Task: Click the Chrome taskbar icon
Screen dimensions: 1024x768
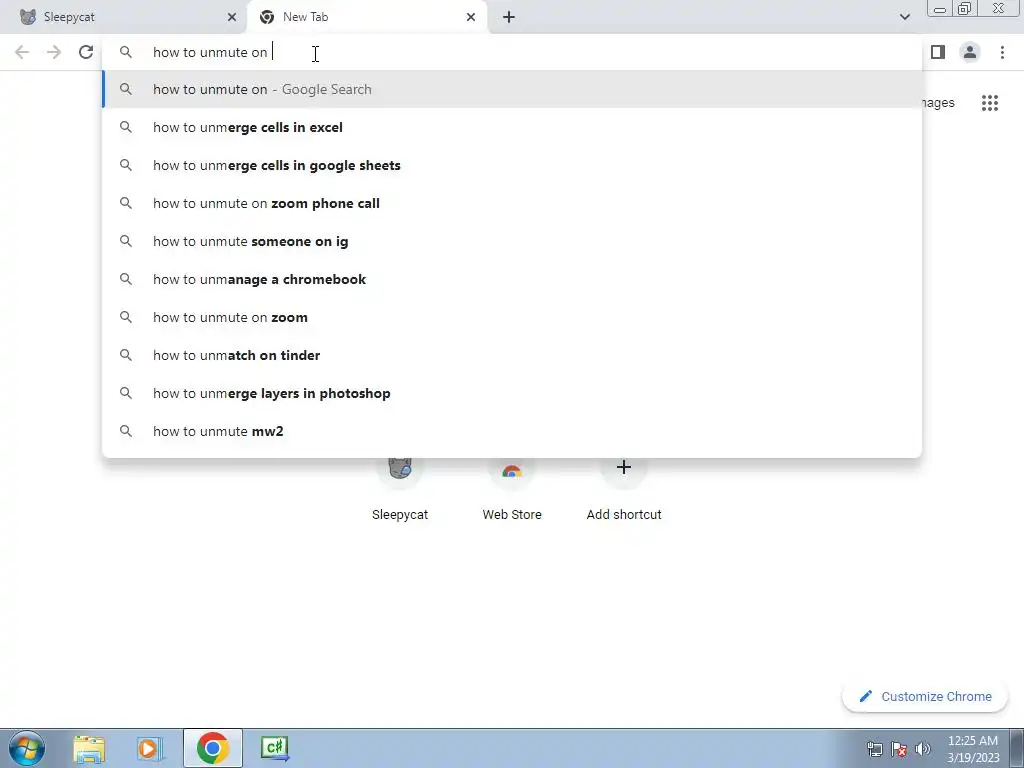Action: tap(212, 748)
